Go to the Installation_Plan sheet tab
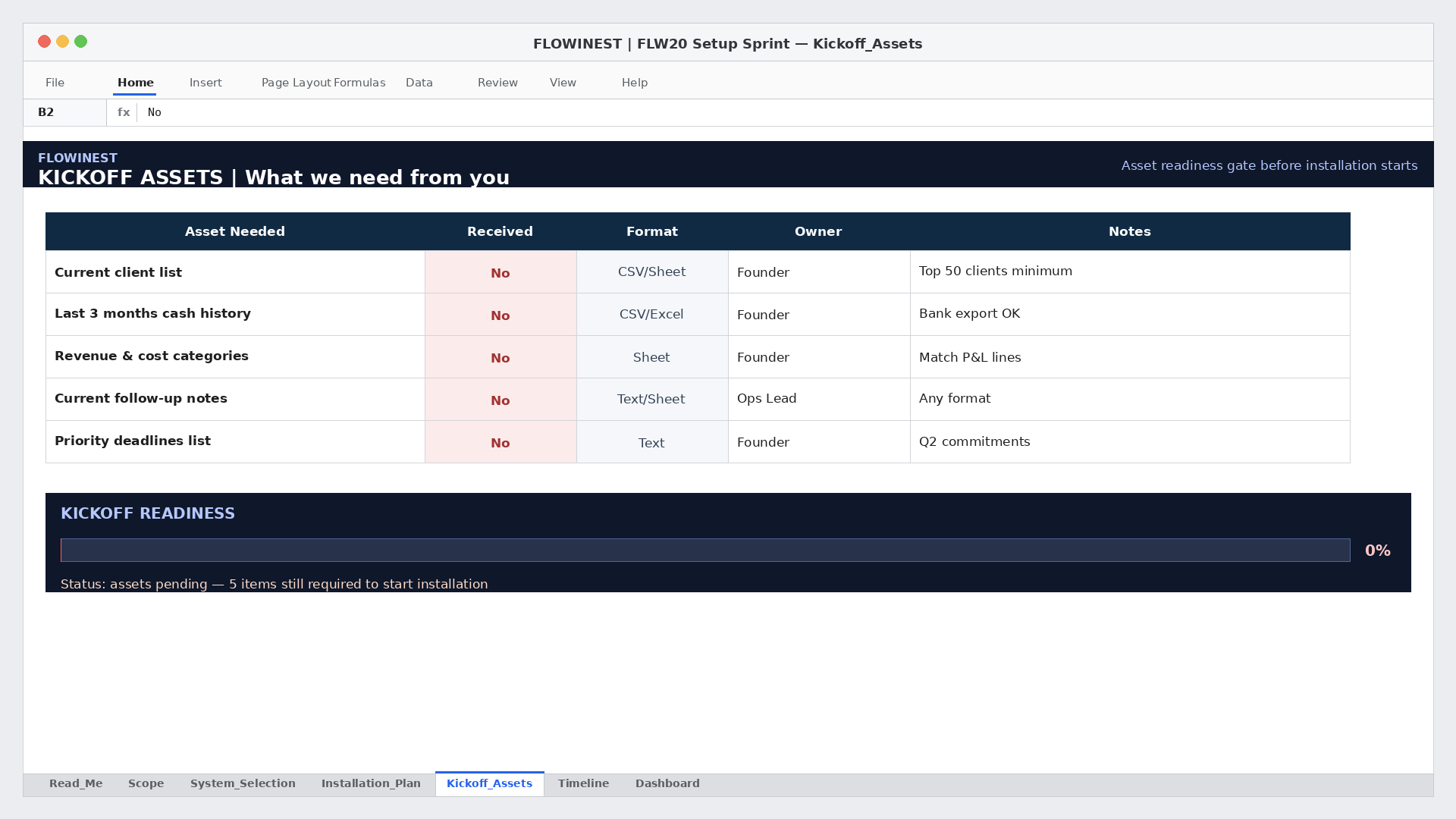 pyautogui.click(x=371, y=784)
